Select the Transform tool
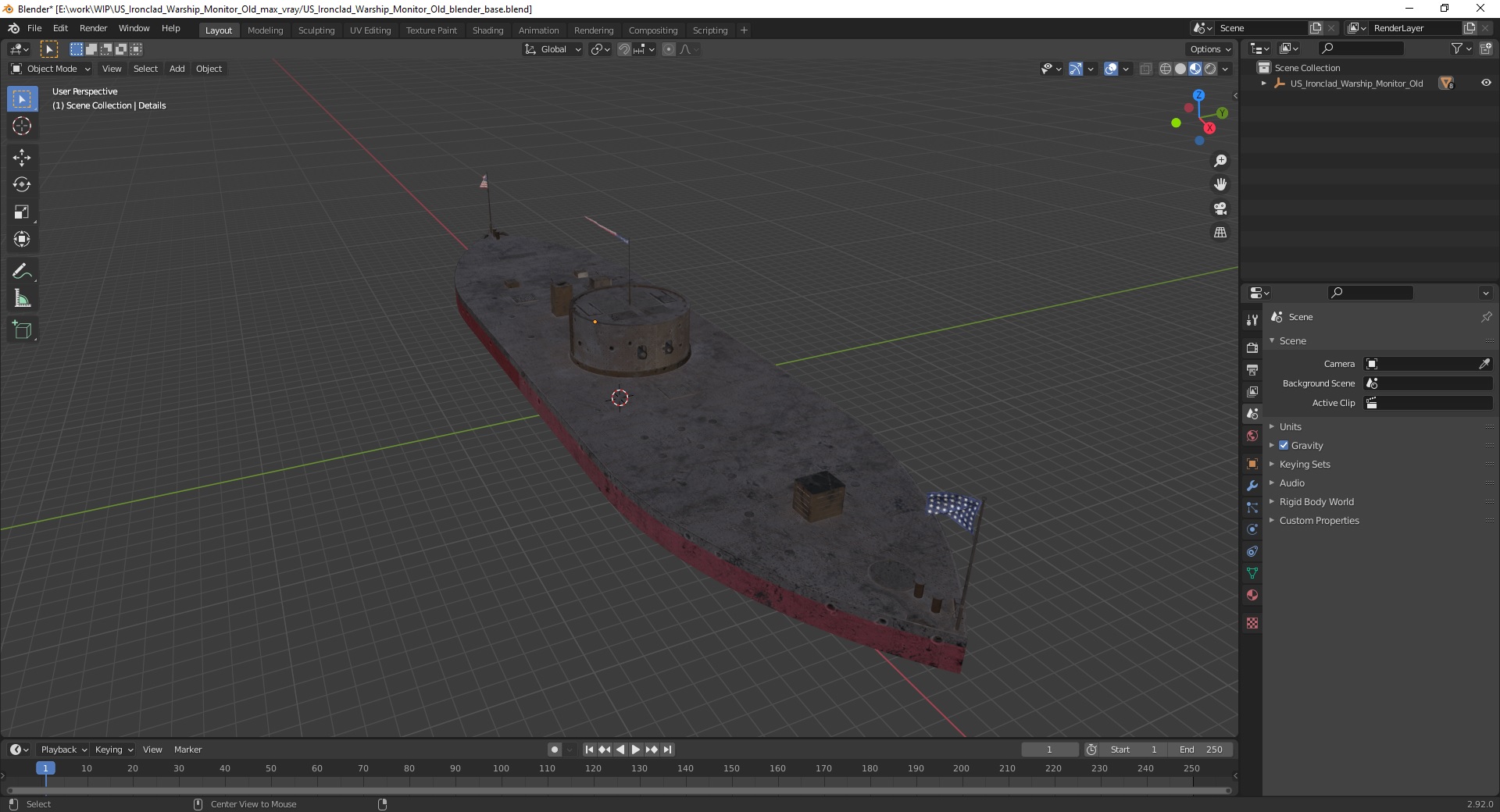 click(x=22, y=240)
